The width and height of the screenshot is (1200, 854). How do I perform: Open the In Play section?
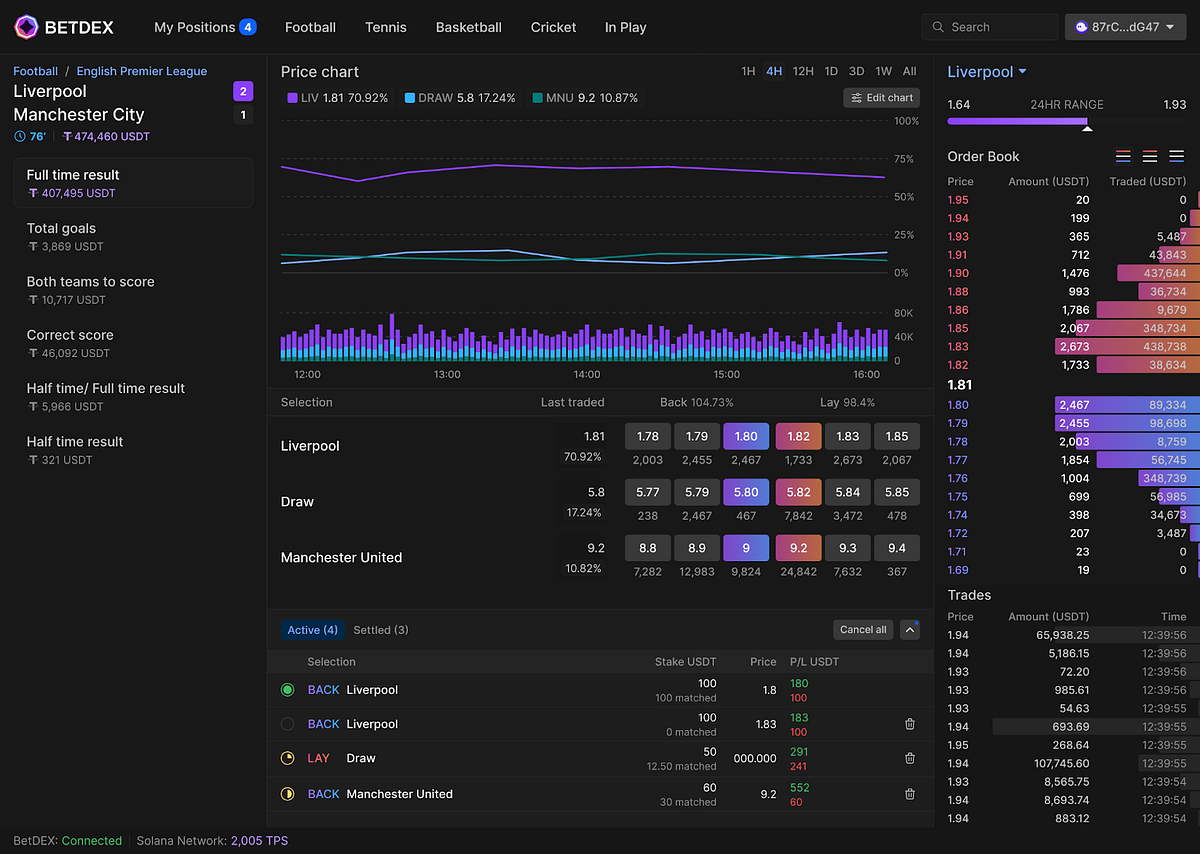coord(626,27)
